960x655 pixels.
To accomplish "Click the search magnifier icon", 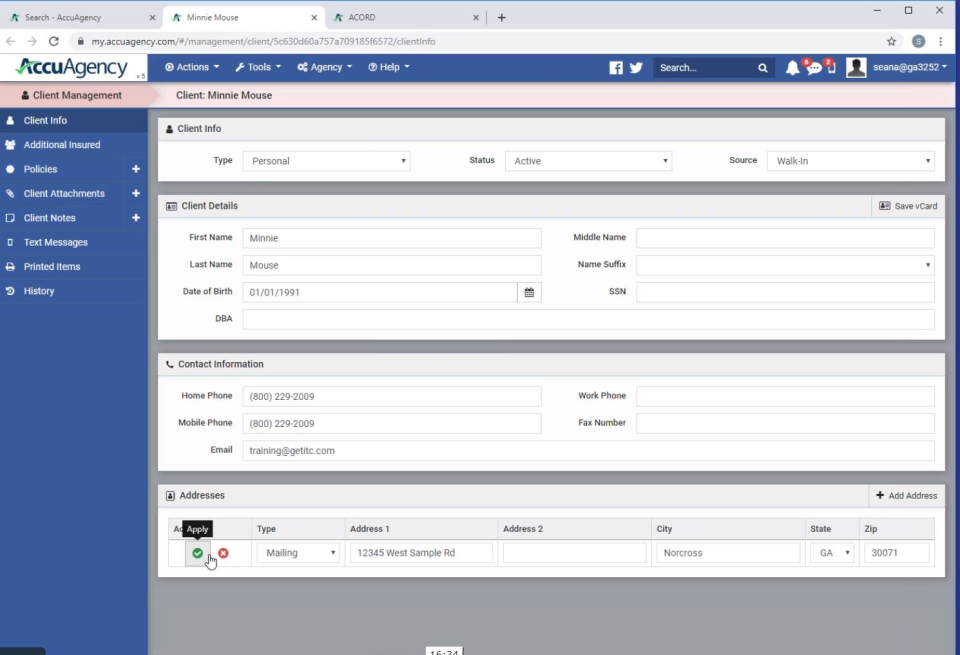I will [x=762, y=67].
